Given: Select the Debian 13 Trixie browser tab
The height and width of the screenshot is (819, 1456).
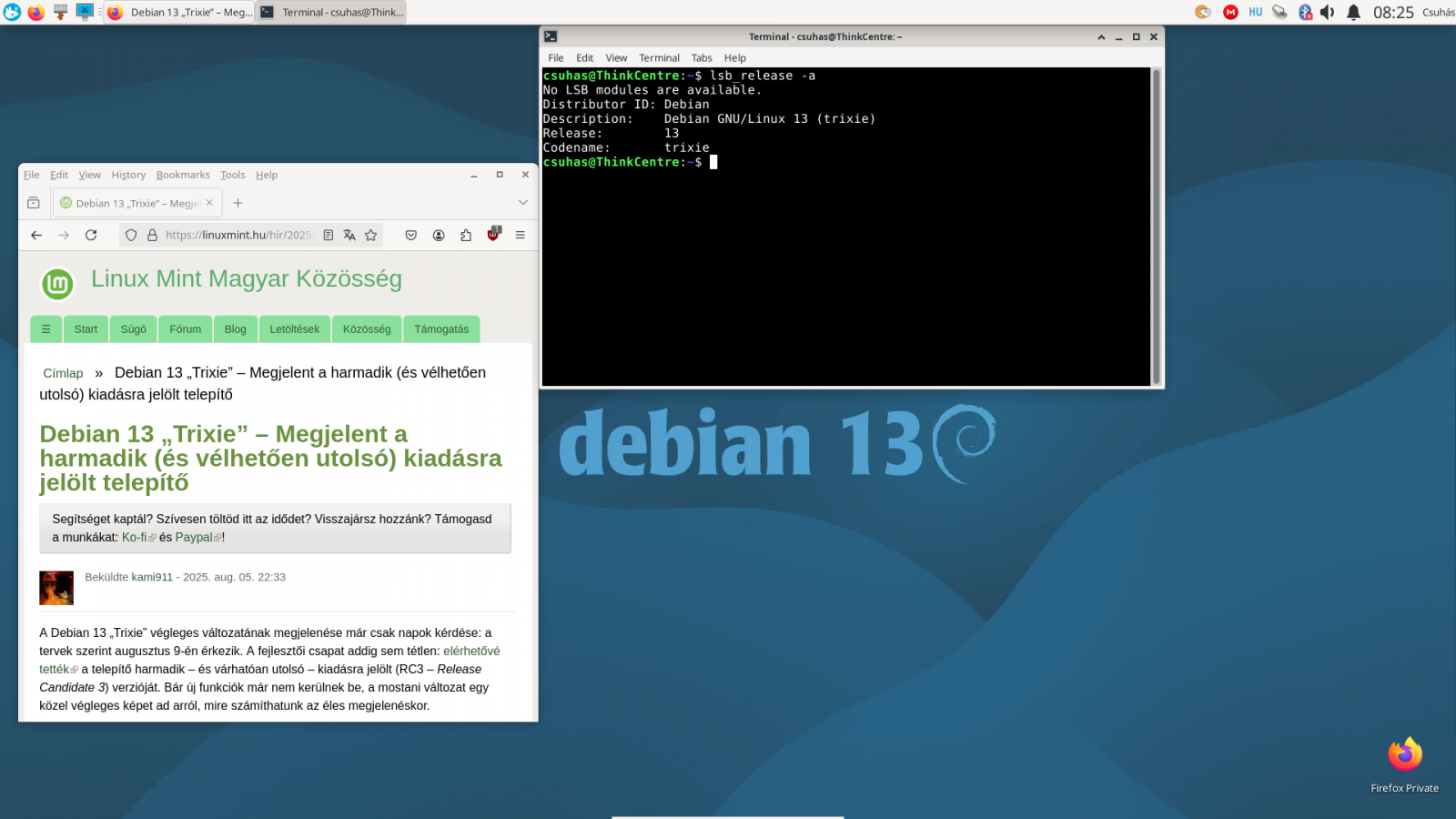Looking at the screenshot, I should coord(136,203).
